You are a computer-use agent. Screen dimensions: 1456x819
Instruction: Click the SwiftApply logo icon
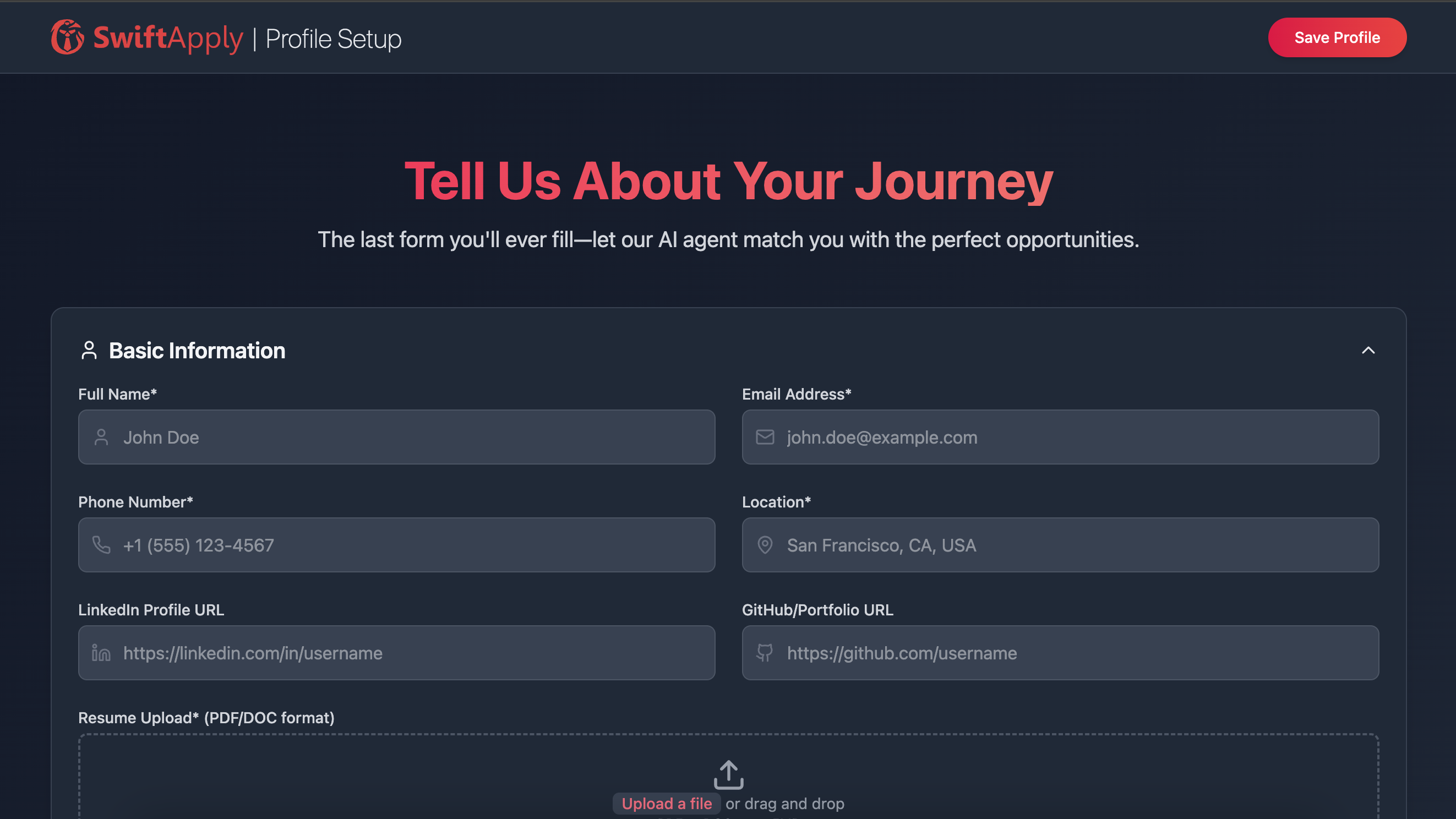click(x=67, y=37)
